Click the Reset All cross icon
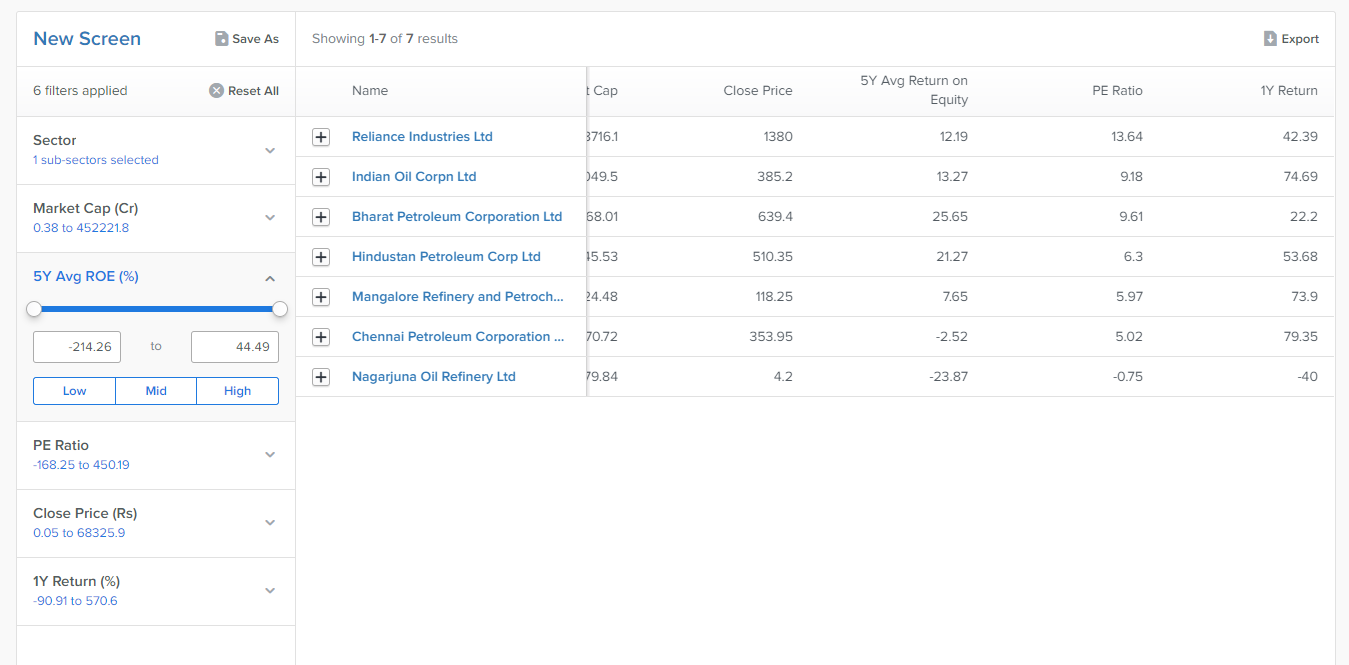Viewport: 1349px width, 665px height. tap(216, 91)
